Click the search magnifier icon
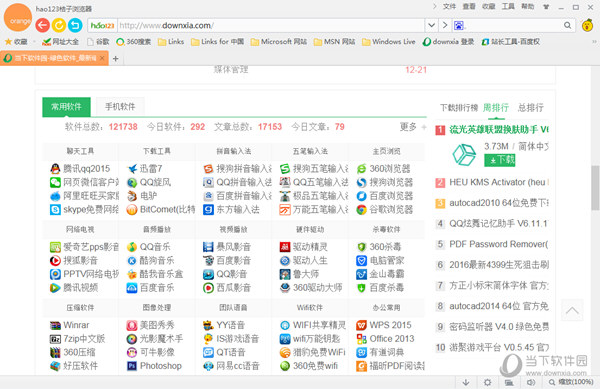Viewport: 600px width, 389px height. pos(567,25)
